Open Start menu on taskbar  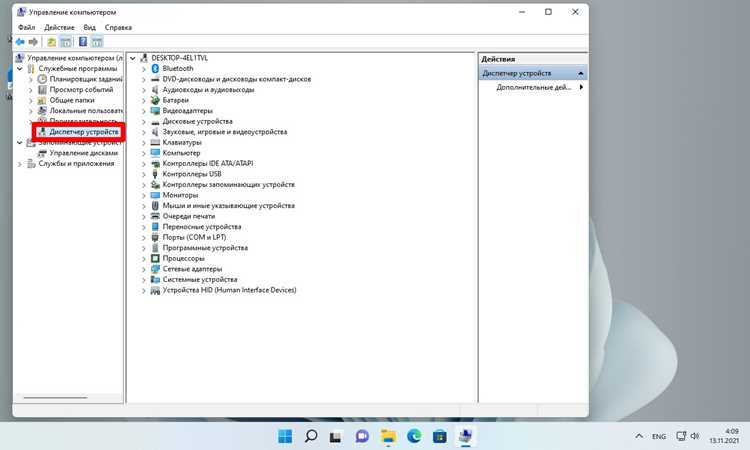coord(285,436)
